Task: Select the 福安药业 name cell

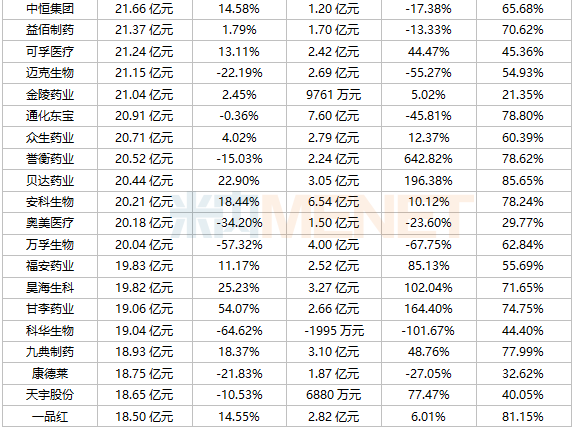Action: pos(50,266)
